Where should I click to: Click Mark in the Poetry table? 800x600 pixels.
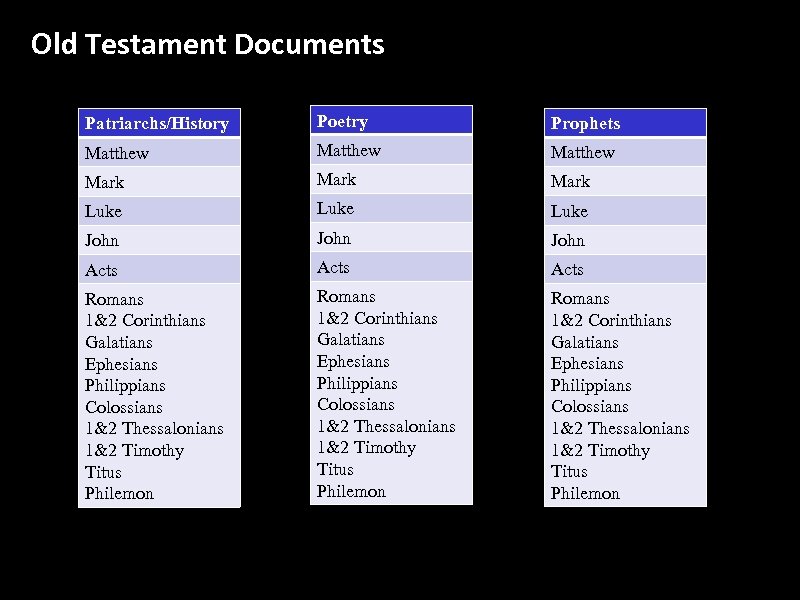click(x=335, y=179)
